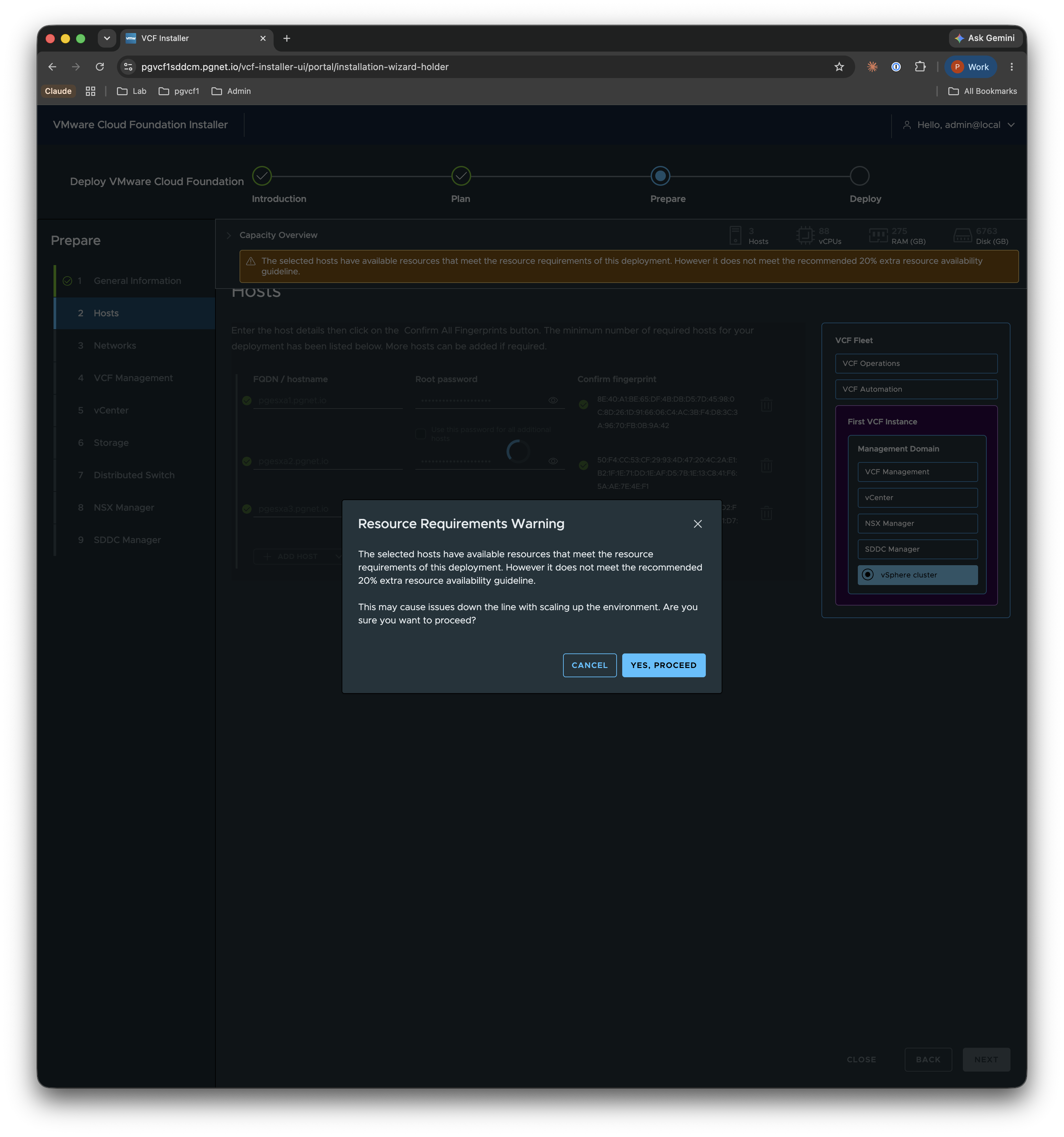Open a new browser tab
This screenshot has height=1137, width=1064.
click(287, 38)
